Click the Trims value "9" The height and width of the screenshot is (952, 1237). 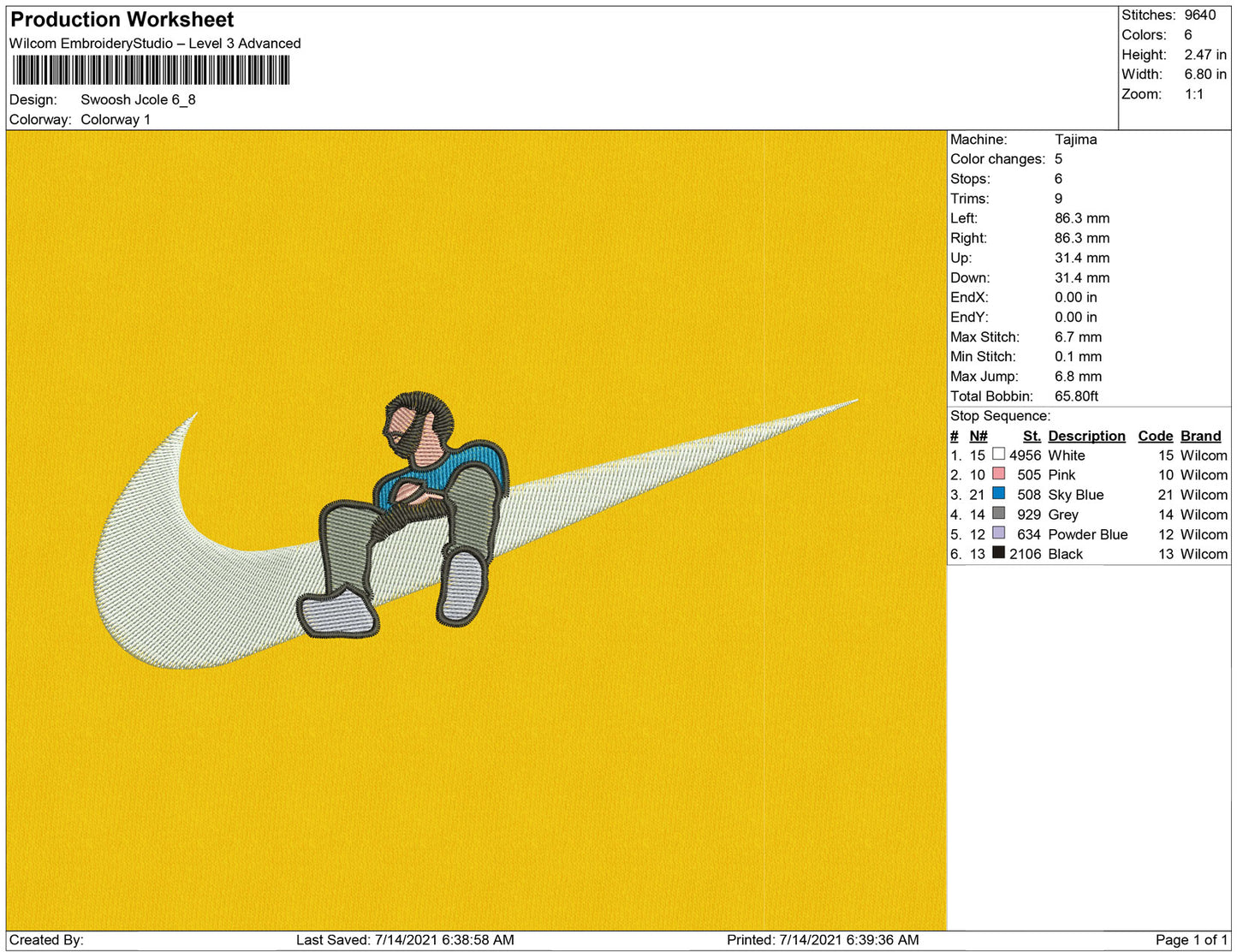point(1059,199)
